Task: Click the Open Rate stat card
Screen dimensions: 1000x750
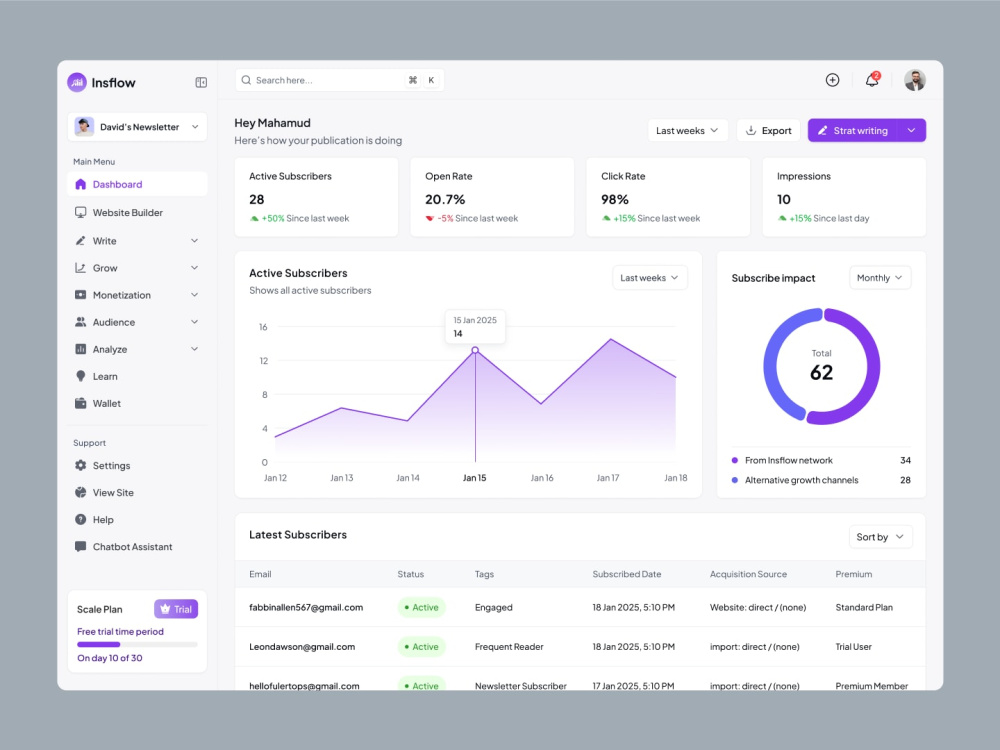Action: 492,197
